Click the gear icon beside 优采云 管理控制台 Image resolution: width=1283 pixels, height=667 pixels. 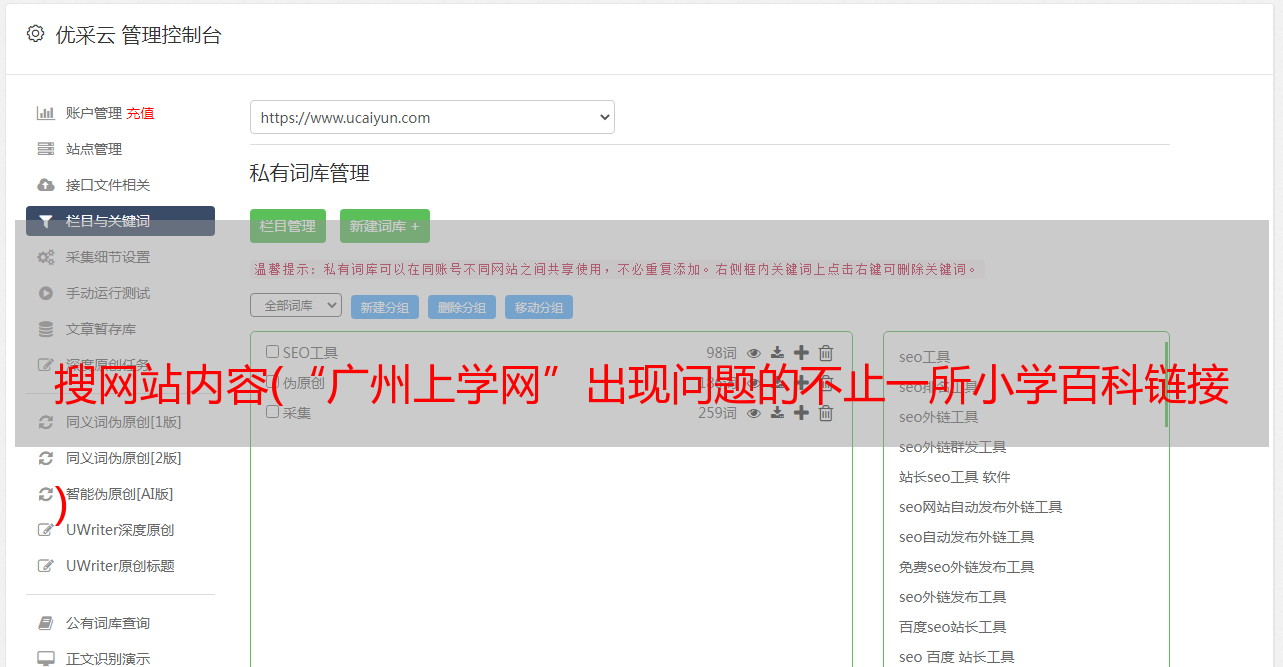click(36, 34)
